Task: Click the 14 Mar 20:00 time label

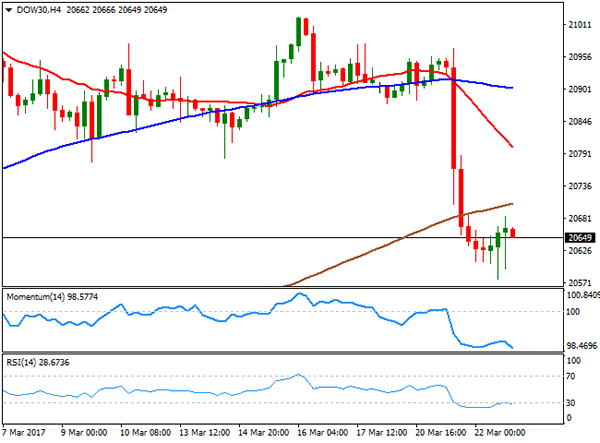Action: [263, 433]
